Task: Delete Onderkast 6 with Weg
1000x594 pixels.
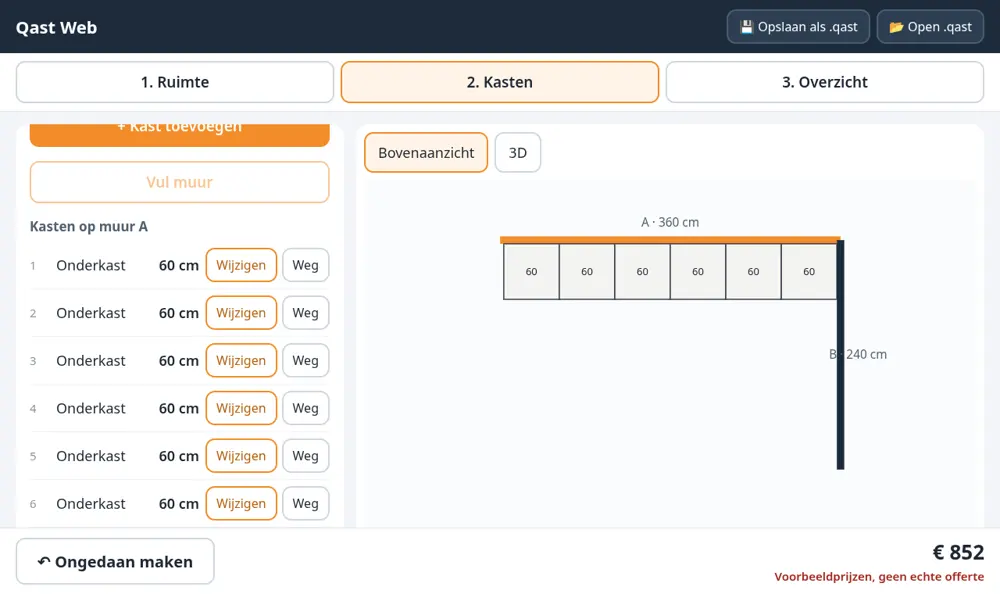Action: [305, 503]
